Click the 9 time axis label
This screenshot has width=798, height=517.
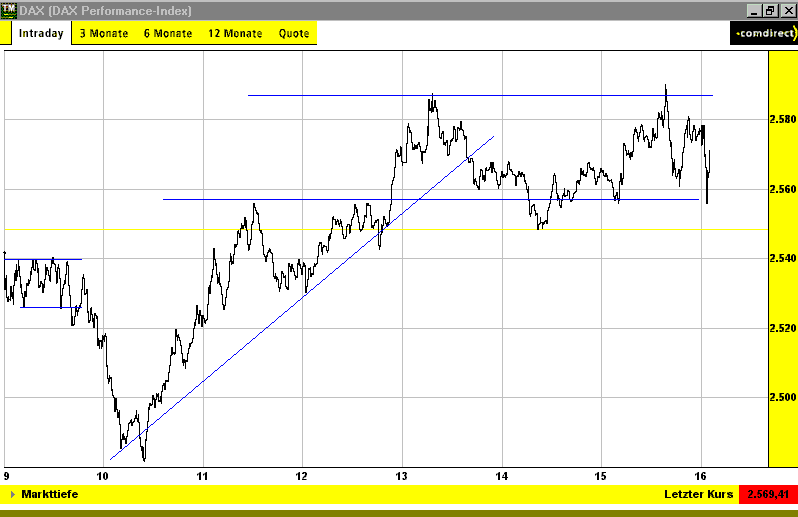(6, 476)
